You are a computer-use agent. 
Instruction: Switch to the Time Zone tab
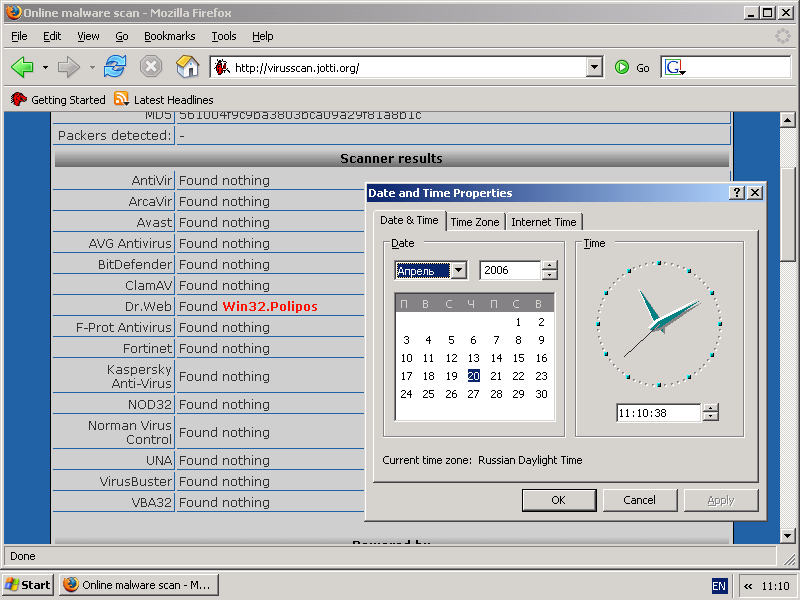pyautogui.click(x=475, y=222)
